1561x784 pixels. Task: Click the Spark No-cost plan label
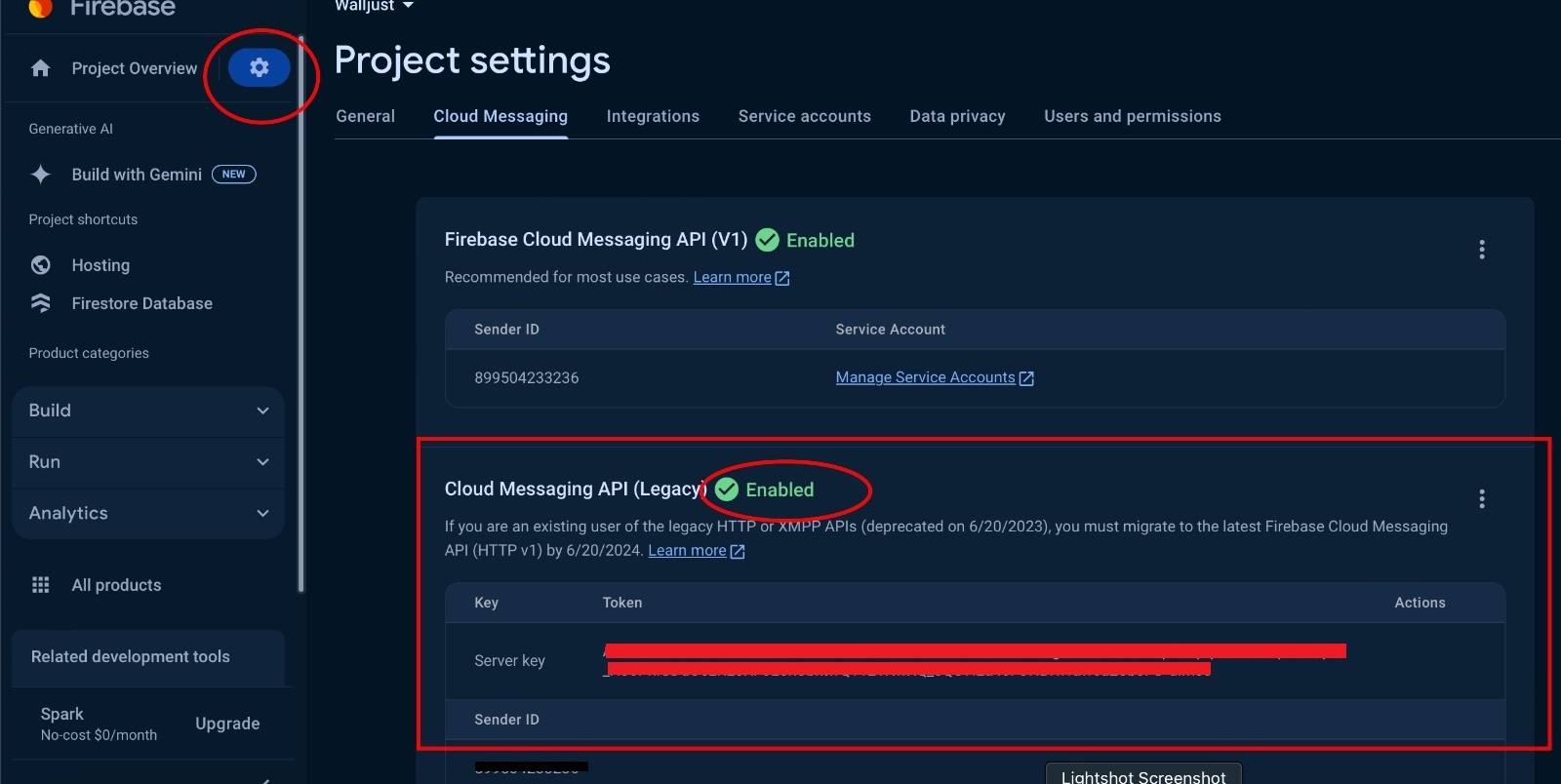pos(99,724)
